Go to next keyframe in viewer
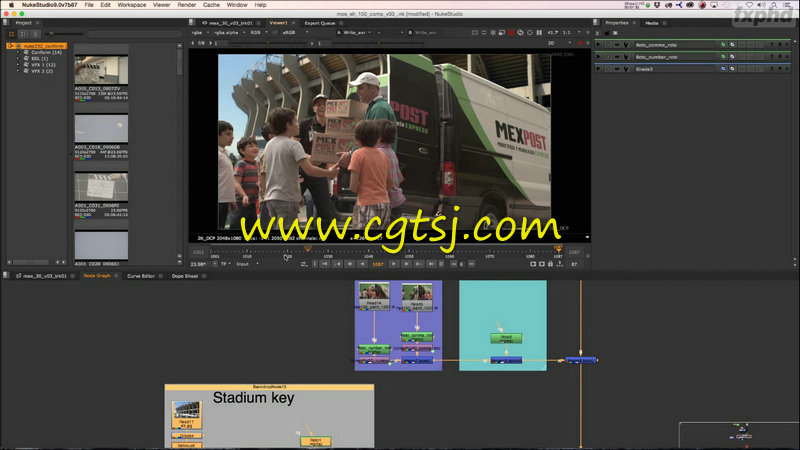This screenshot has width=800, height=450. pos(418,264)
